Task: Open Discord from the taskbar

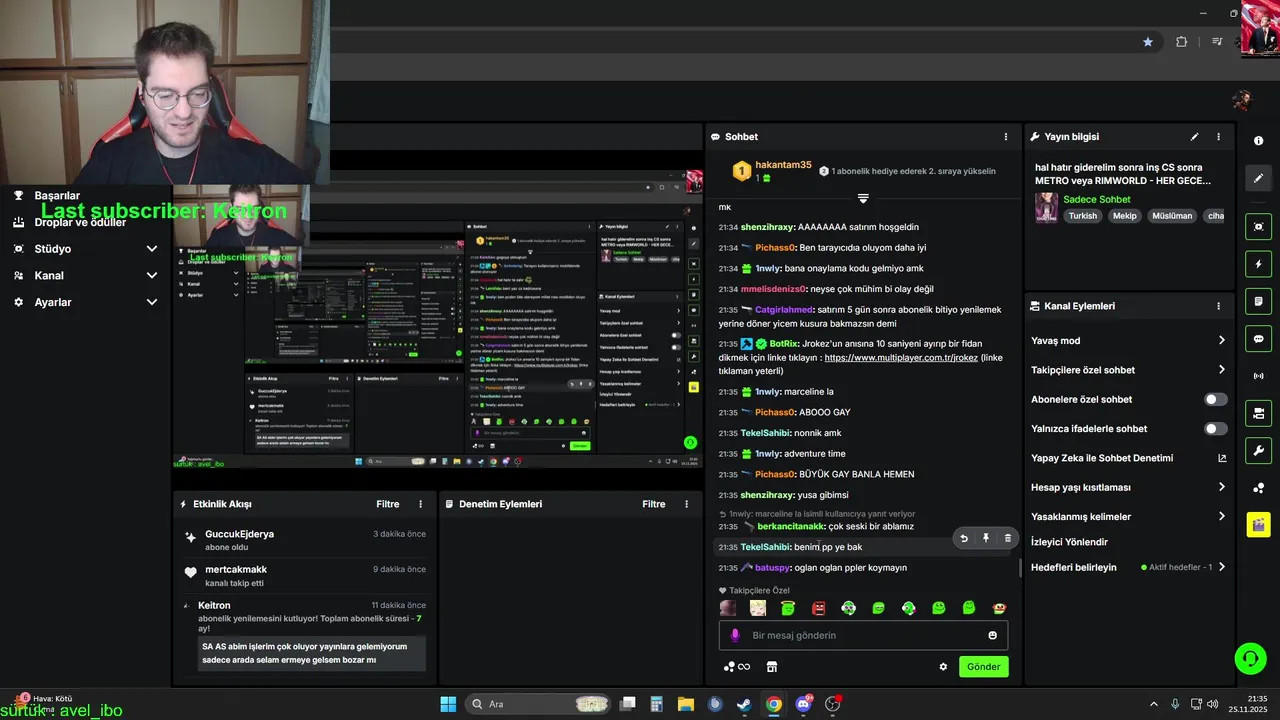Action: coord(803,704)
